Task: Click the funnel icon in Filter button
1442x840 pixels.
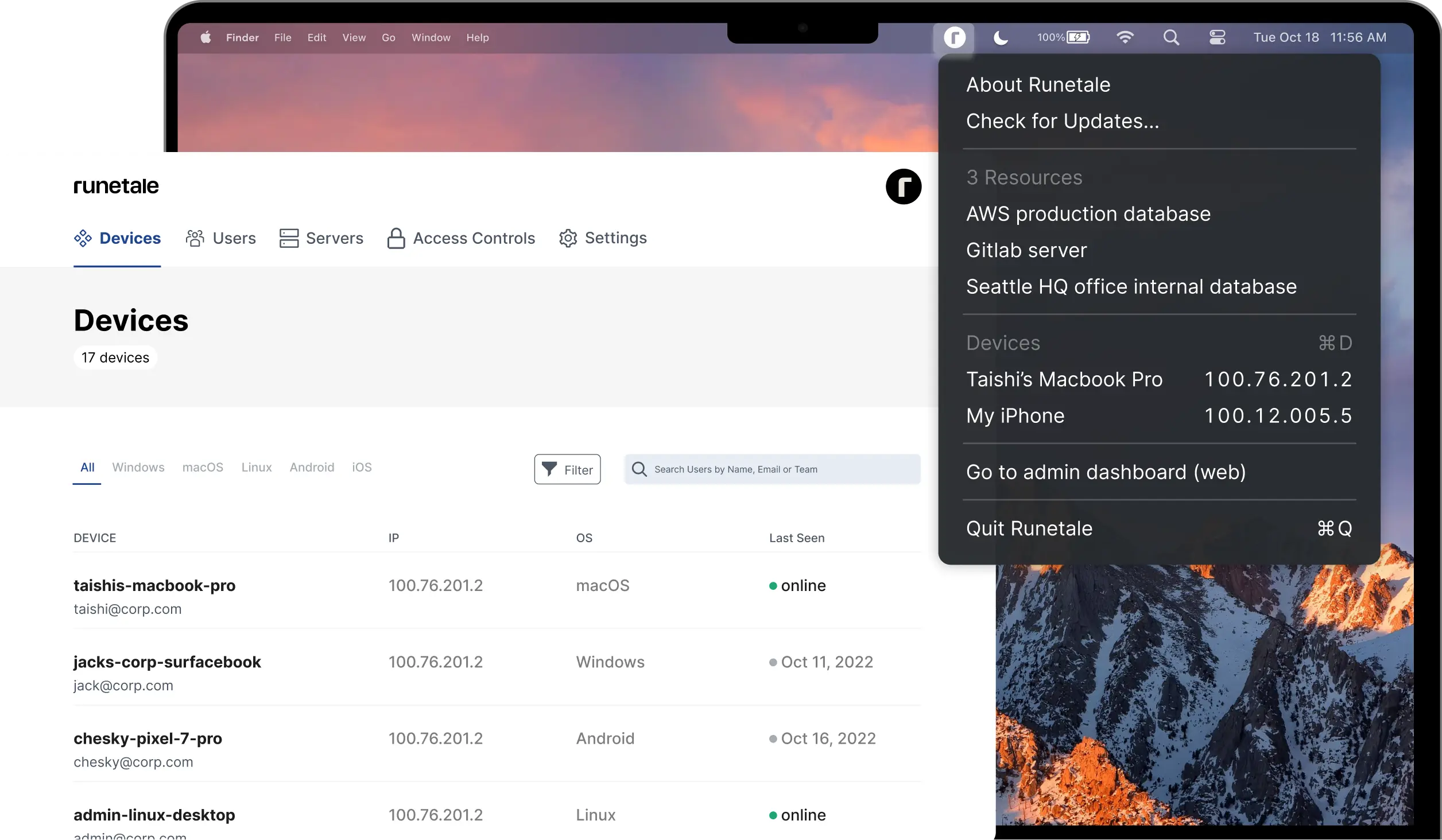Action: click(549, 469)
